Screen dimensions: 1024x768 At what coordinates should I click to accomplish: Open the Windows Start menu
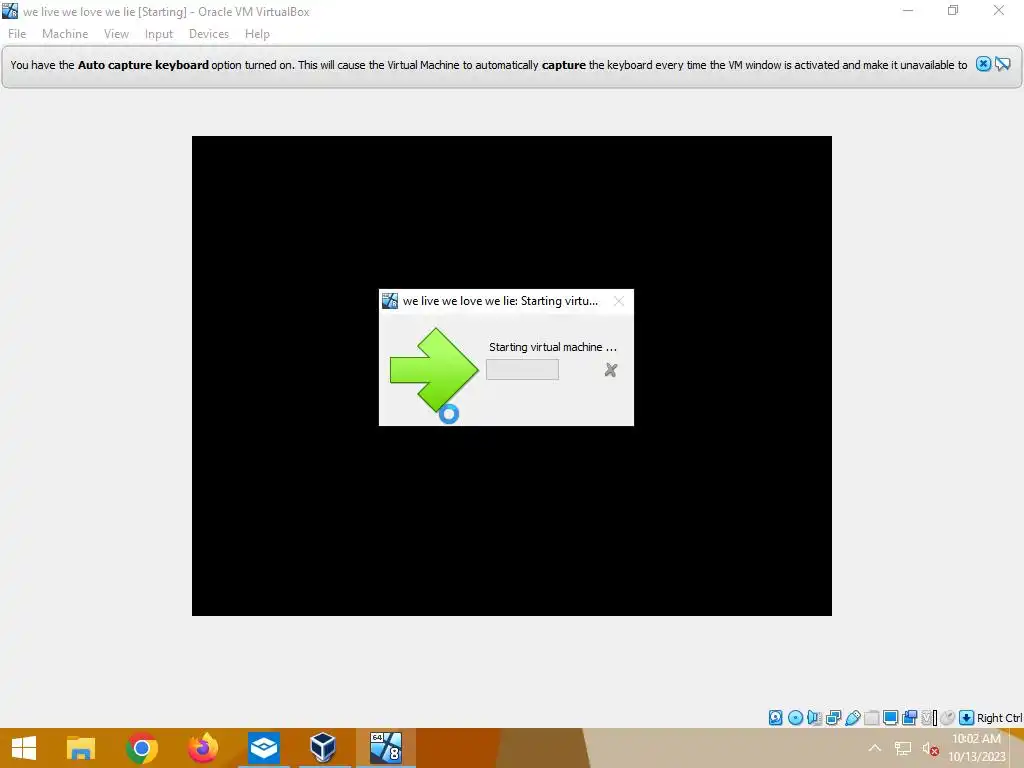coord(24,748)
